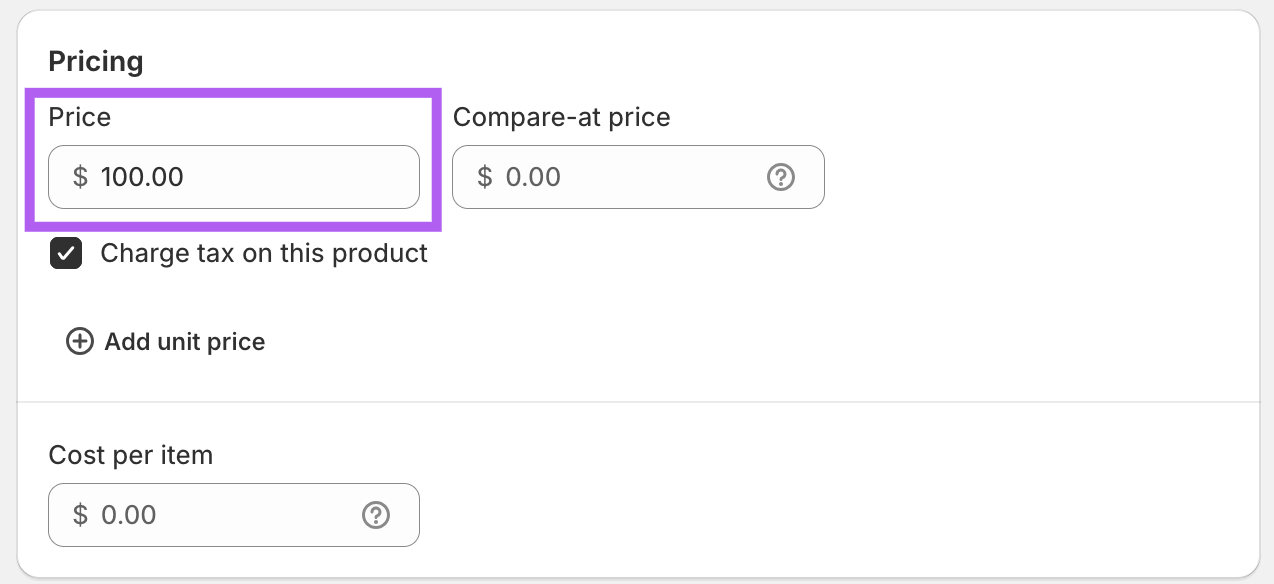Click the 0.00 placeholder in Cost per item
Screen dimensions: 1274x584
point(129,515)
